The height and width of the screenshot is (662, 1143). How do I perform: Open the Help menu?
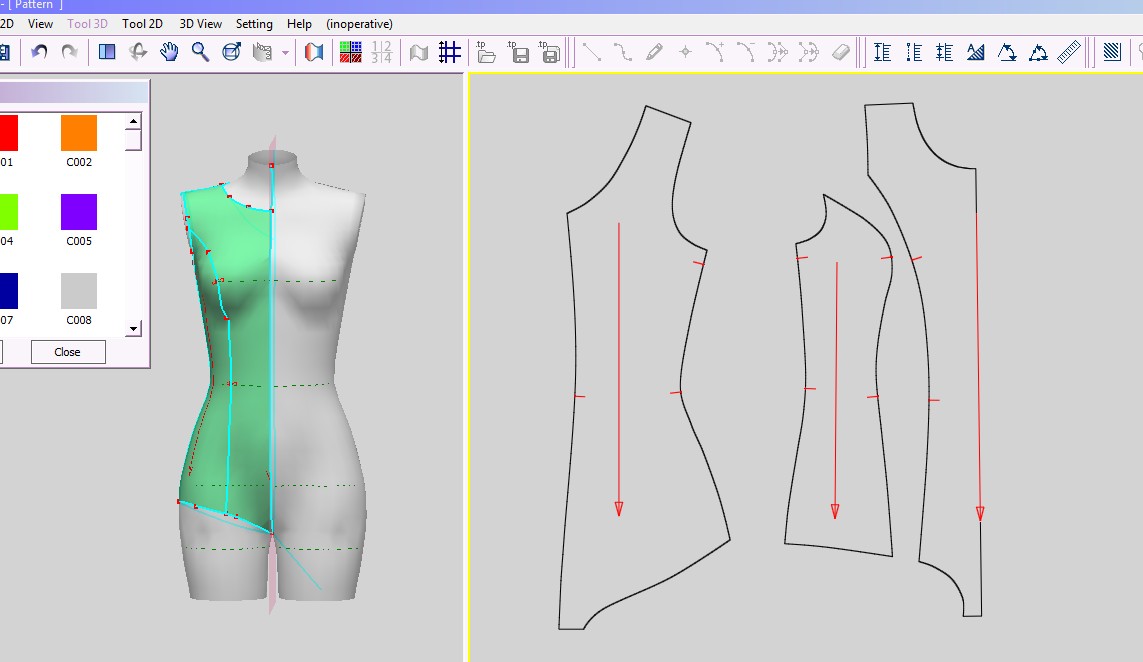point(299,24)
